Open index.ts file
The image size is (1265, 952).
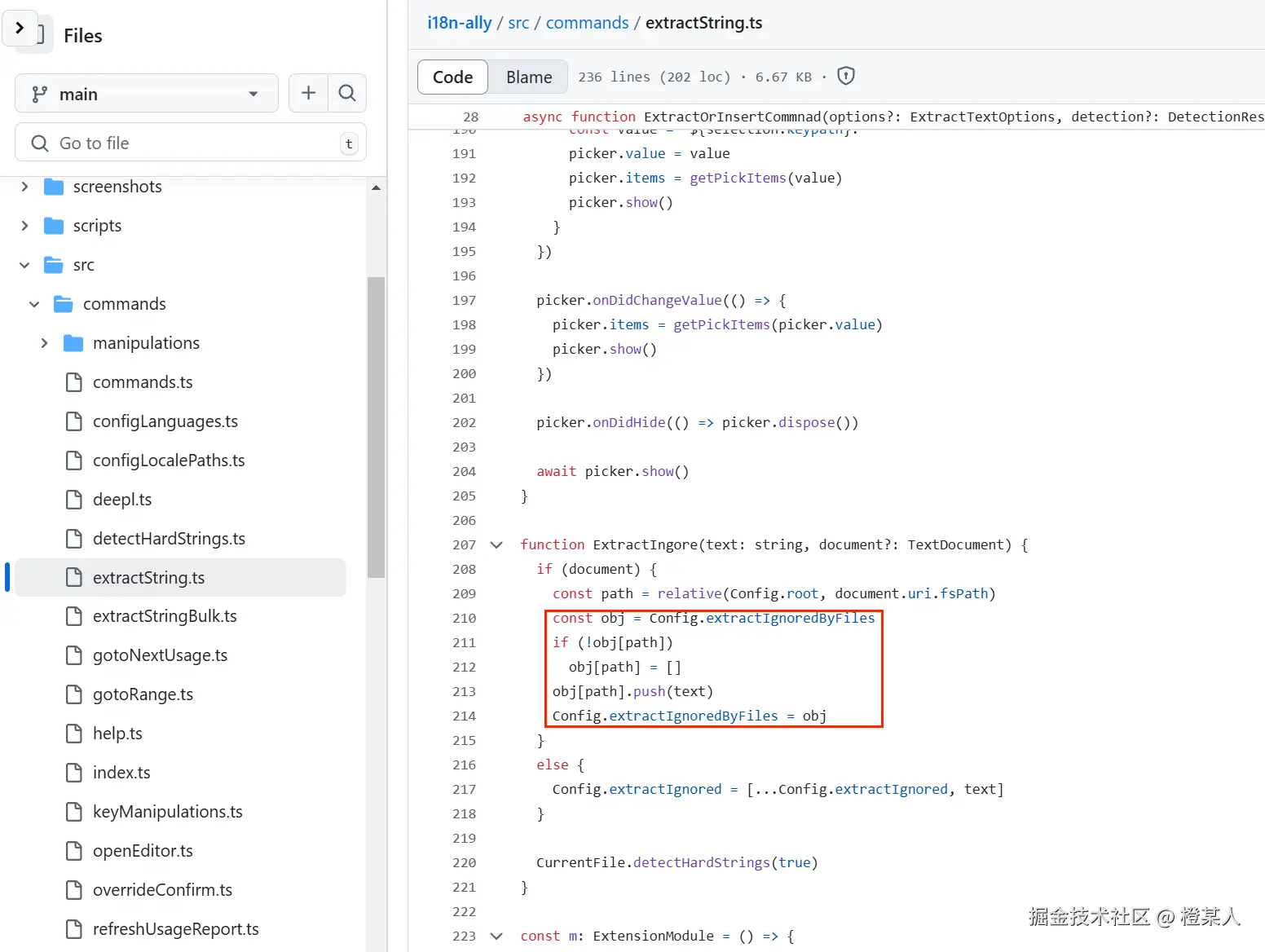121,773
